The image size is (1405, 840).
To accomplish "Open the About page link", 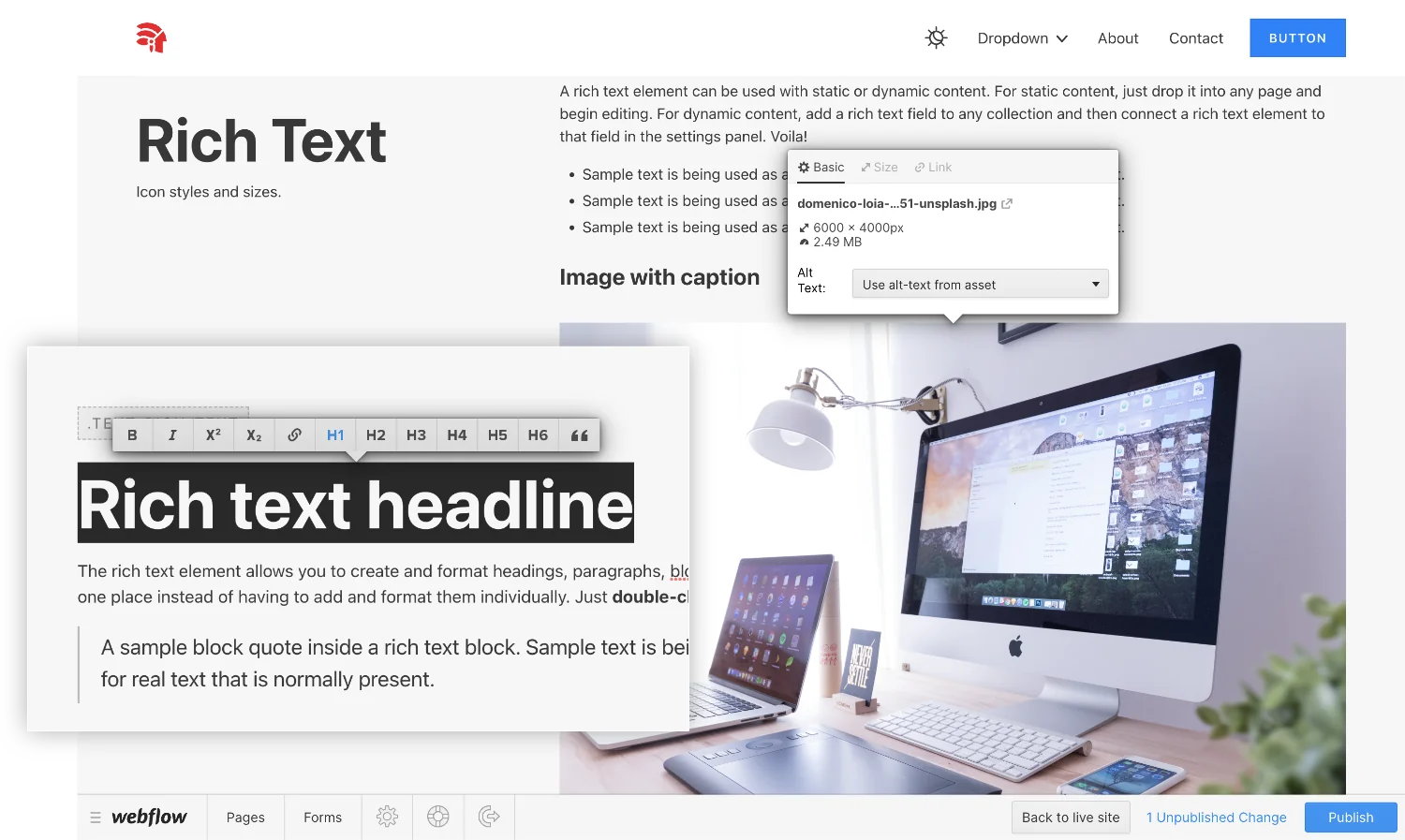I will point(1117,38).
